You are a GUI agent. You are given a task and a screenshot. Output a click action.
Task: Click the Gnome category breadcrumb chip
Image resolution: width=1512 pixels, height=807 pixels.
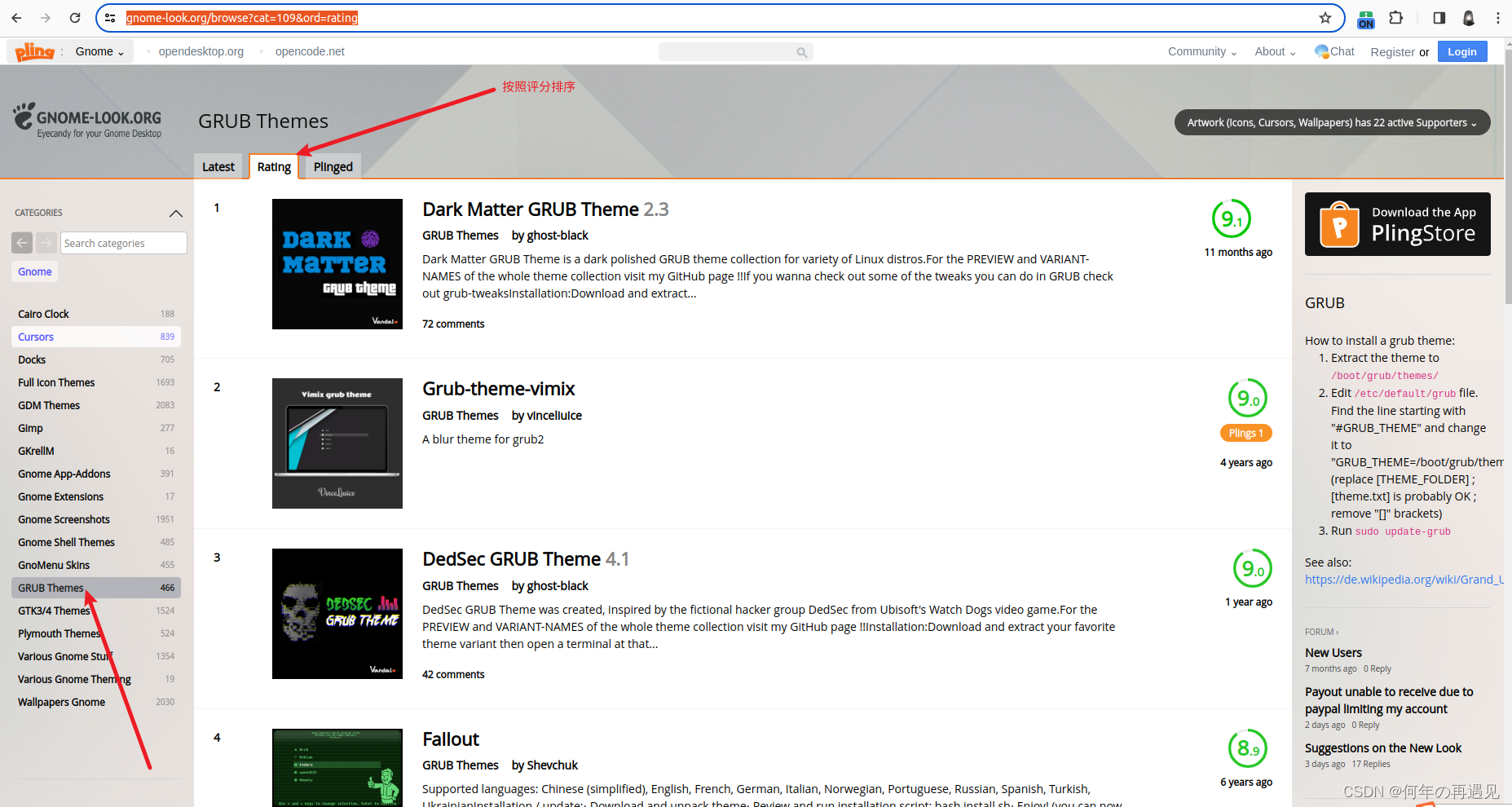click(35, 271)
